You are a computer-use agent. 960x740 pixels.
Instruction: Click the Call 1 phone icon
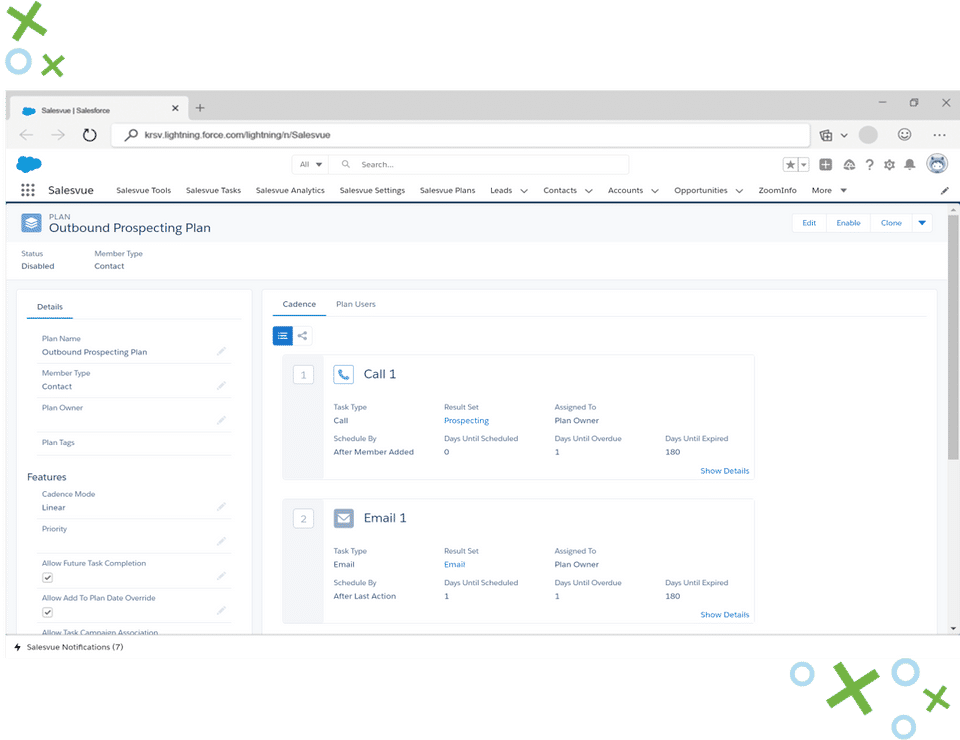click(343, 374)
